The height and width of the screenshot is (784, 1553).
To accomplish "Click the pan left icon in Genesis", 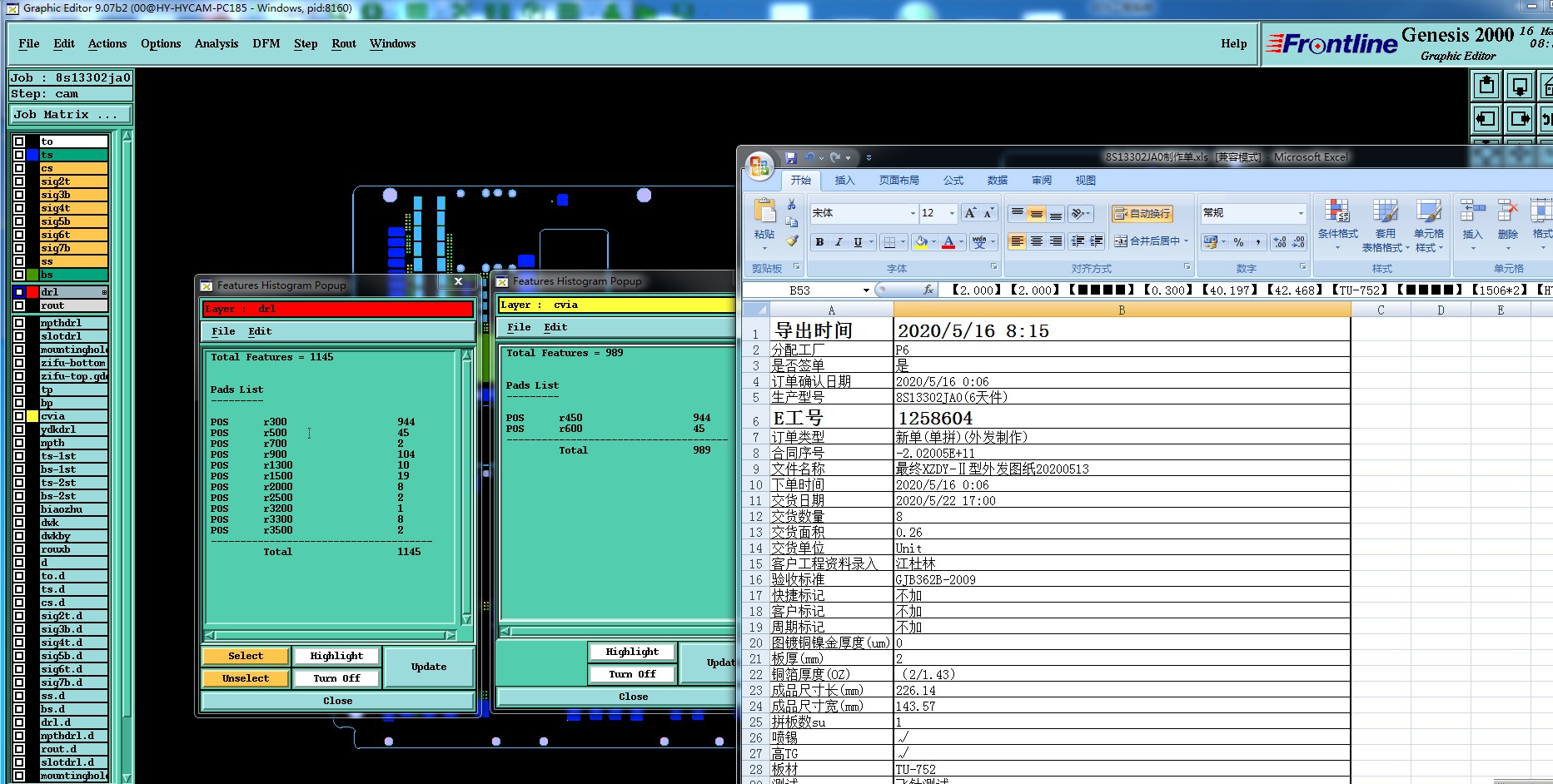I will coord(1486,118).
